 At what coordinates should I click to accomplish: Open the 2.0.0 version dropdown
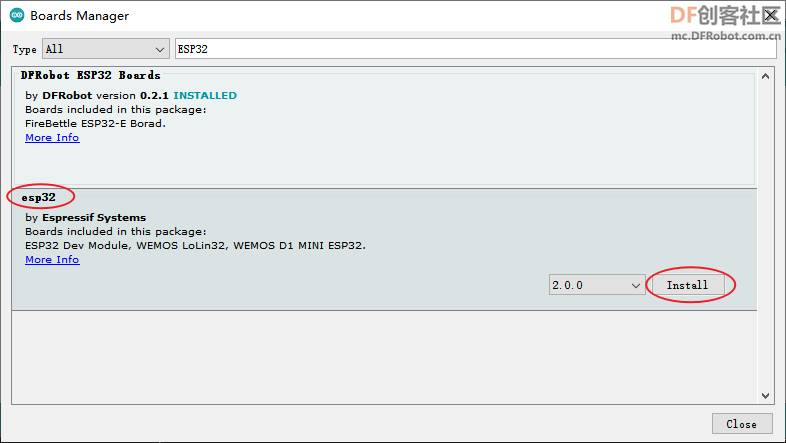click(597, 285)
